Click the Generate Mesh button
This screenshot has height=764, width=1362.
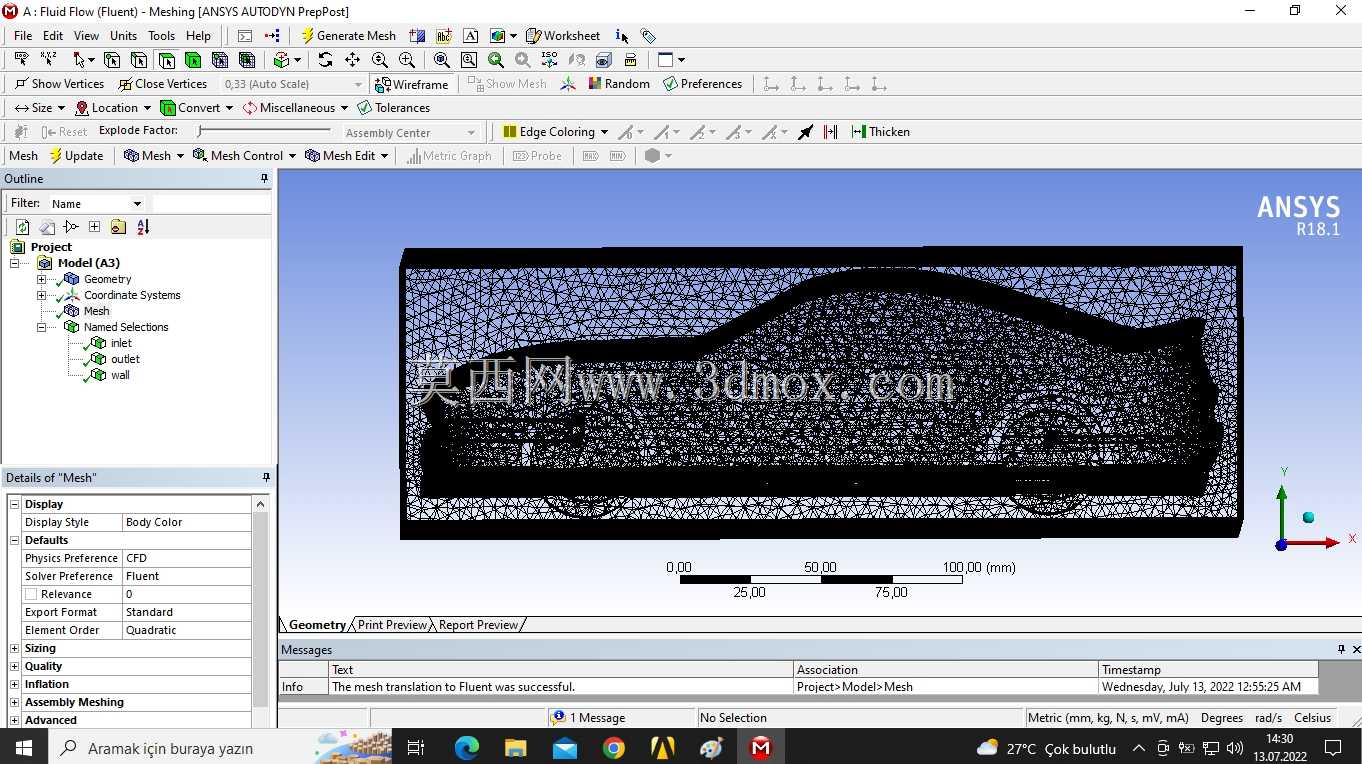(348, 35)
